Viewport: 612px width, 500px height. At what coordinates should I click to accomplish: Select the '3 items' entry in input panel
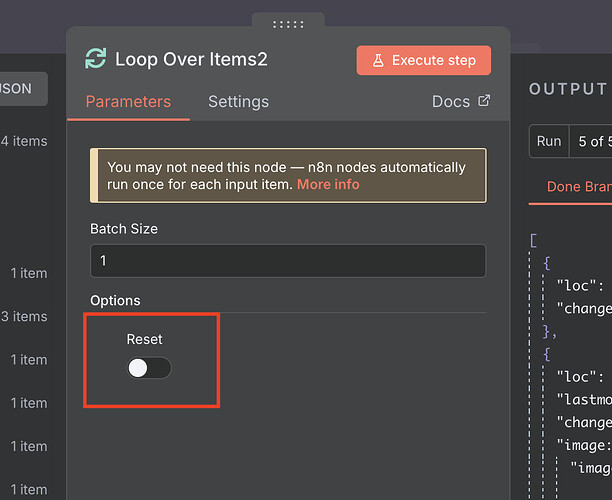(x=24, y=316)
